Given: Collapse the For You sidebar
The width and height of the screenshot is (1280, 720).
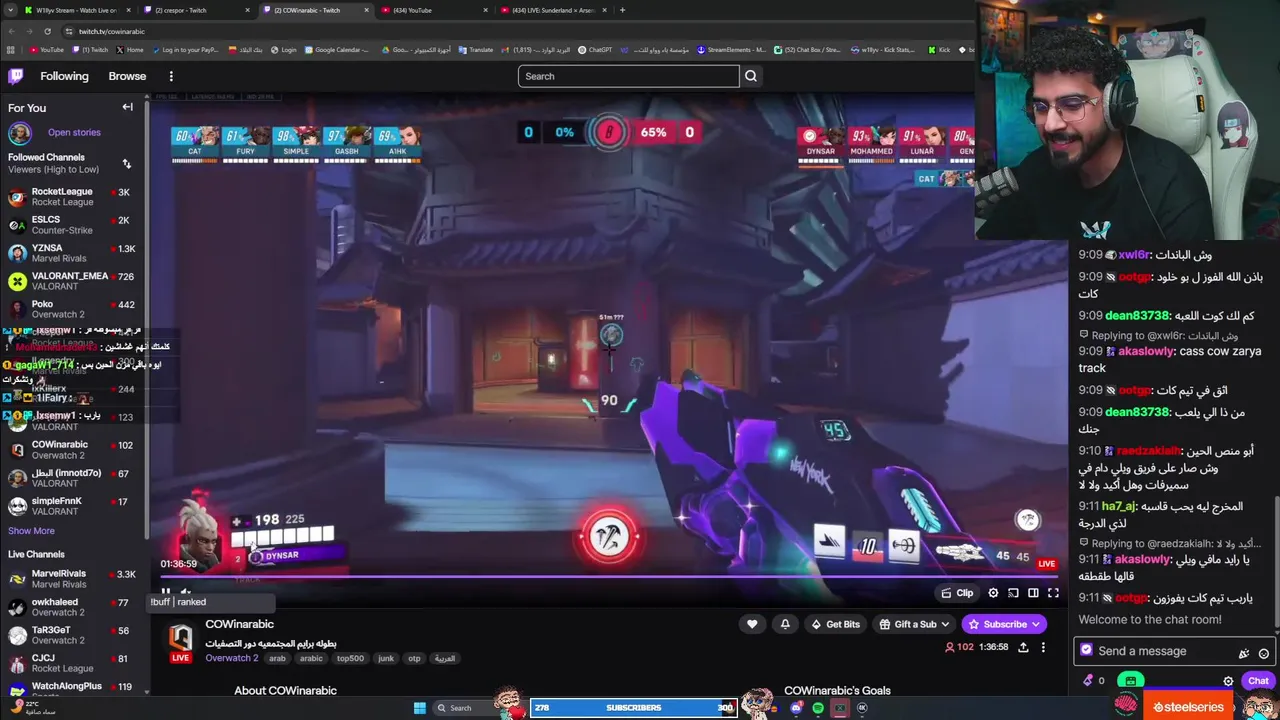Looking at the screenshot, I should pos(128,107).
